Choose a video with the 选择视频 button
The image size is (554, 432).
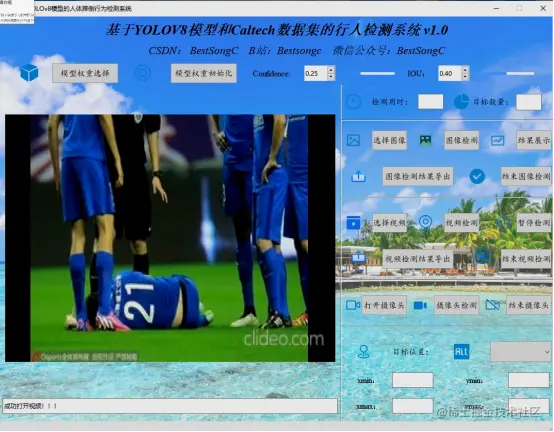389,223
